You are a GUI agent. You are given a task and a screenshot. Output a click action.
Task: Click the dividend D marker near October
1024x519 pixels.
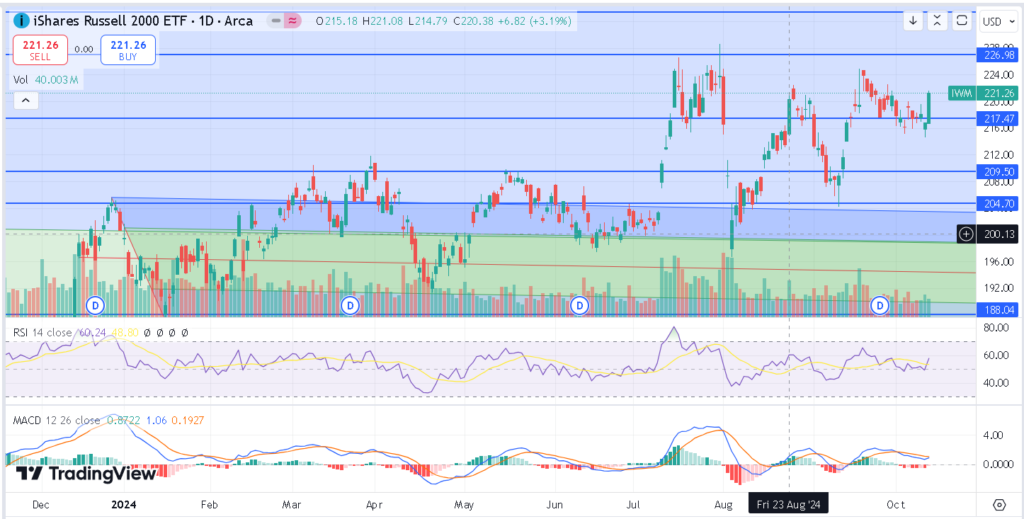coord(881,305)
